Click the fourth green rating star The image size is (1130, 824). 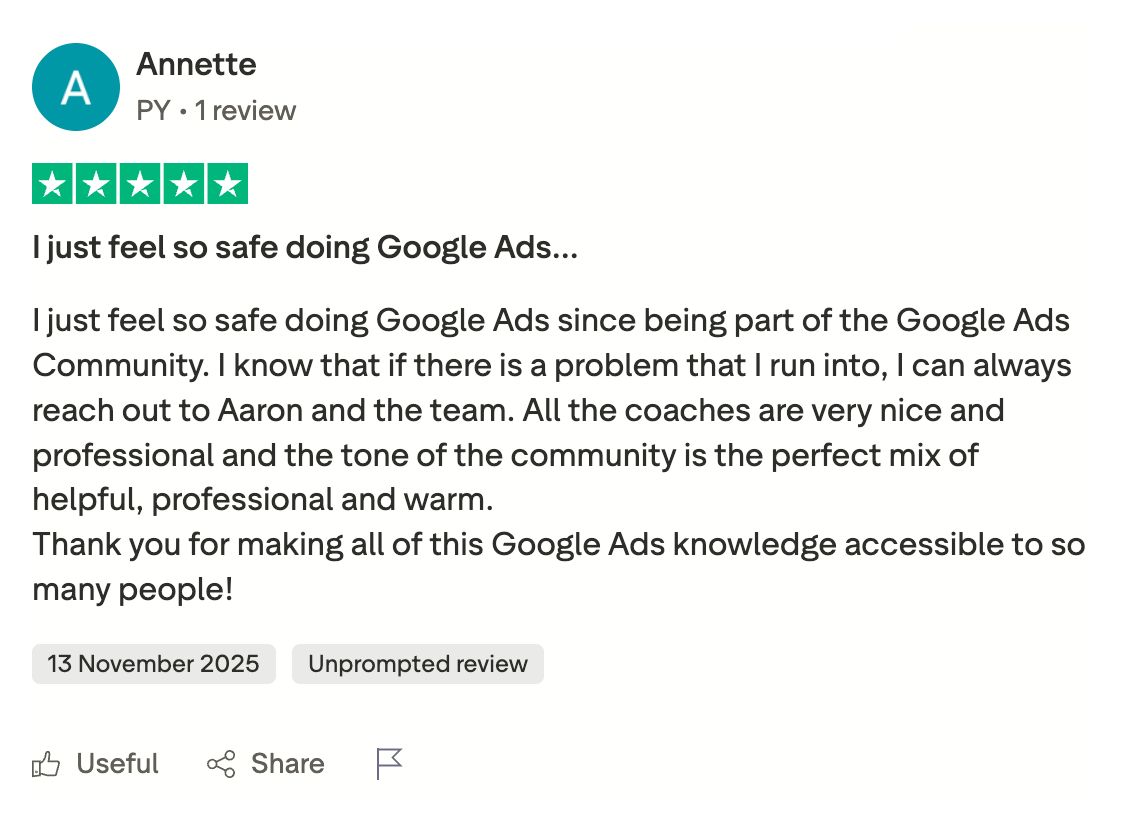tap(184, 184)
